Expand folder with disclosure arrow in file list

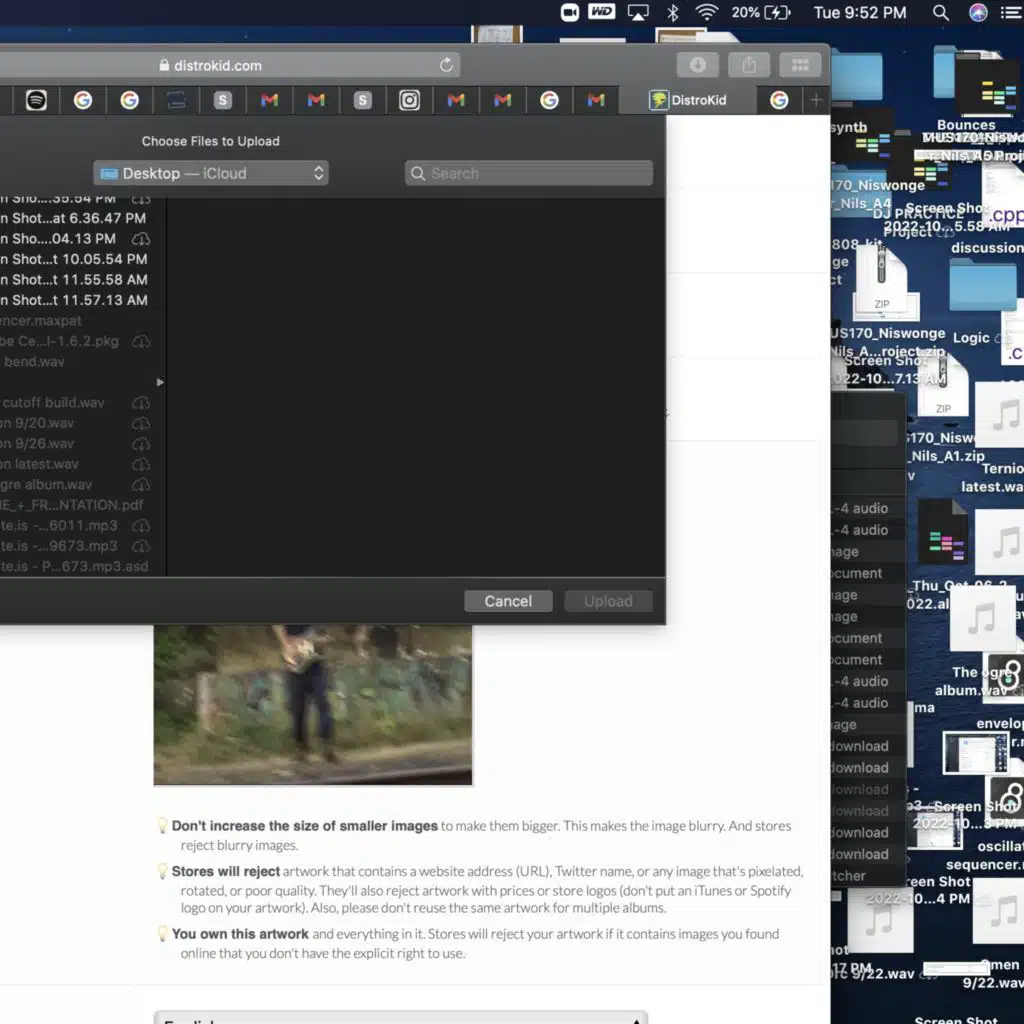click(160, 382)
